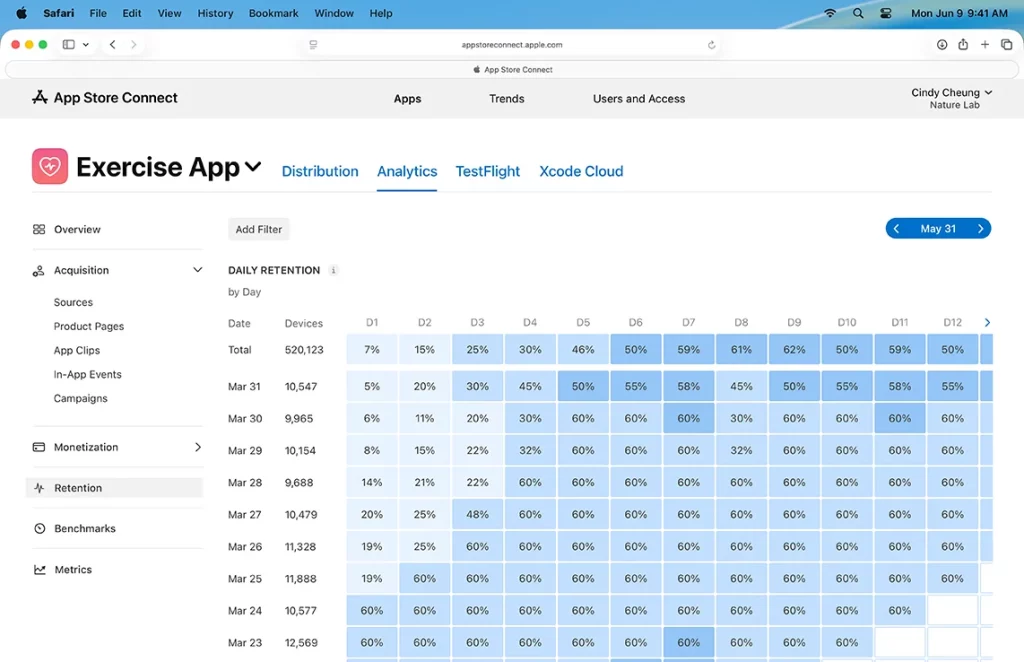The height and width of the screenshot is (662, 1024).
Task: Click the App Store Connect logo
Action: coord(39,98)
